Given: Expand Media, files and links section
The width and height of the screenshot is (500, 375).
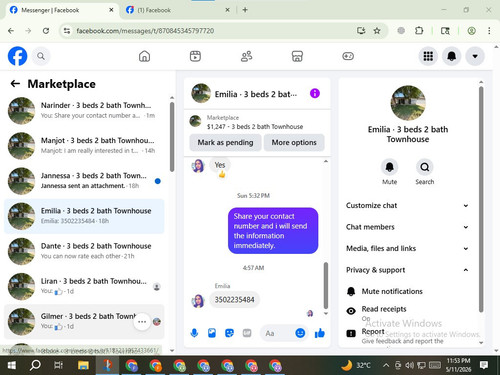Looking at the screenshot, I should point(407,248).
